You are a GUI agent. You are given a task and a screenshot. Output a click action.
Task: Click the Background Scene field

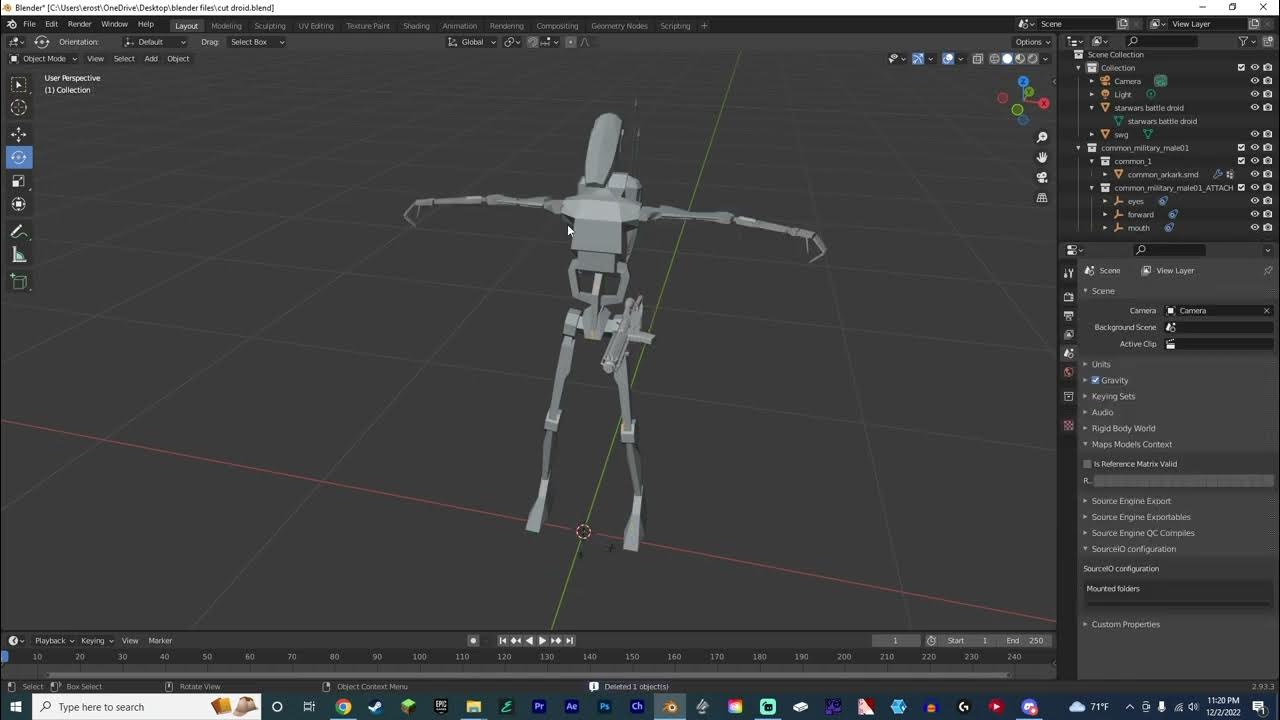point(1219,327)
